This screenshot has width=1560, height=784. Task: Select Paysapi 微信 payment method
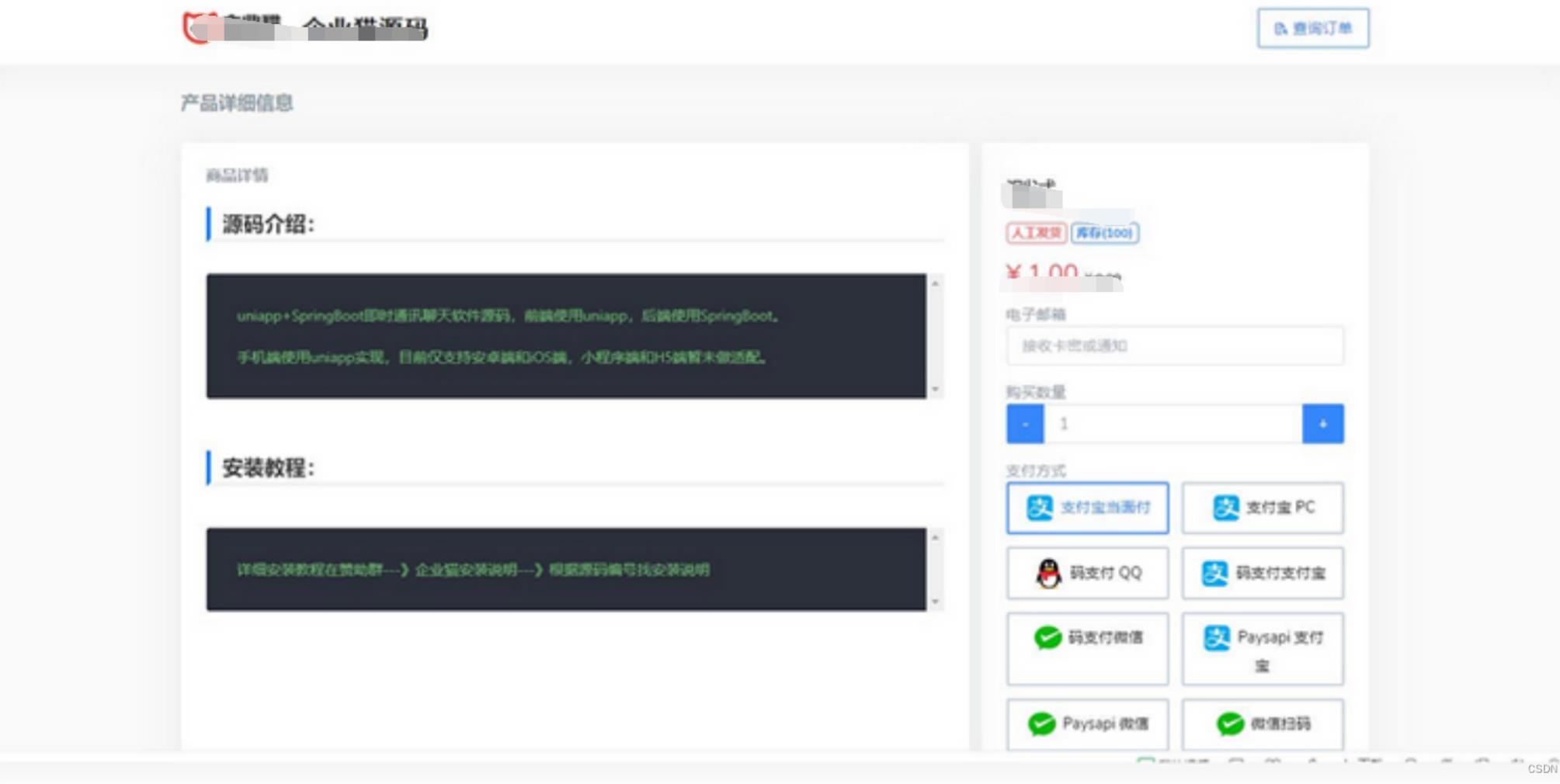pos(1087,724)
